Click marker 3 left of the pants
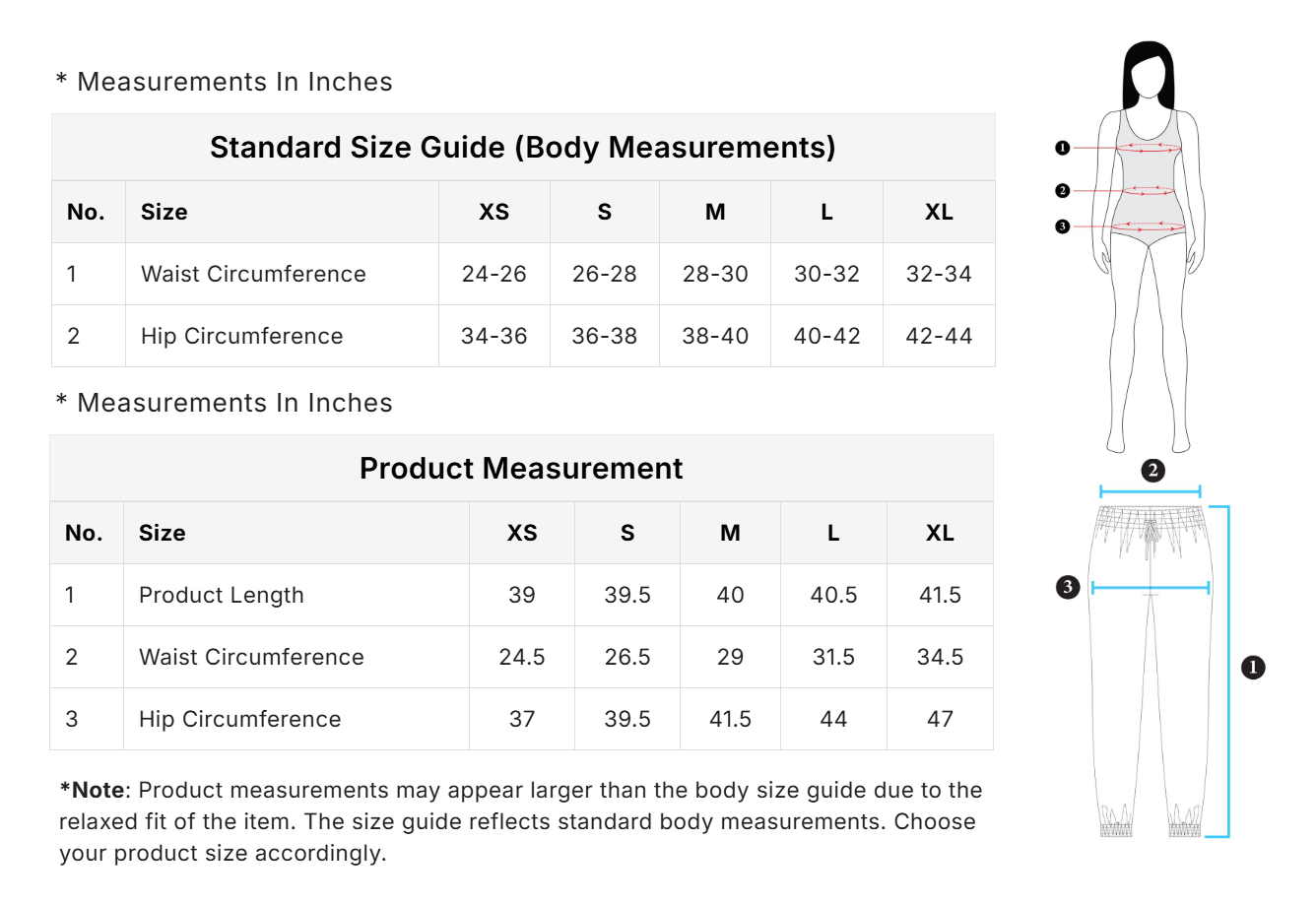 1068,588
